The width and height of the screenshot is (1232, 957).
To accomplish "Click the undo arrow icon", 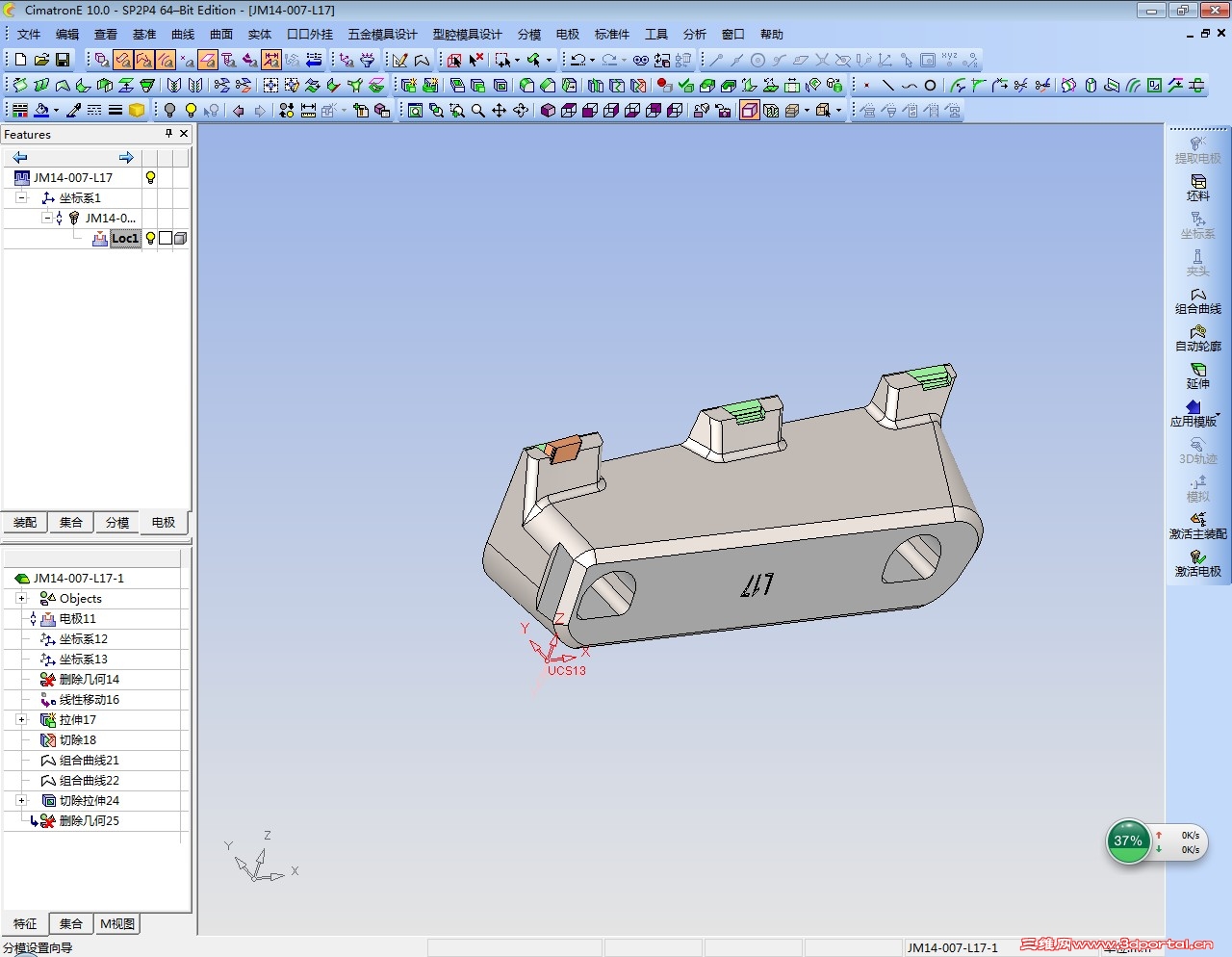I will 577,60.
